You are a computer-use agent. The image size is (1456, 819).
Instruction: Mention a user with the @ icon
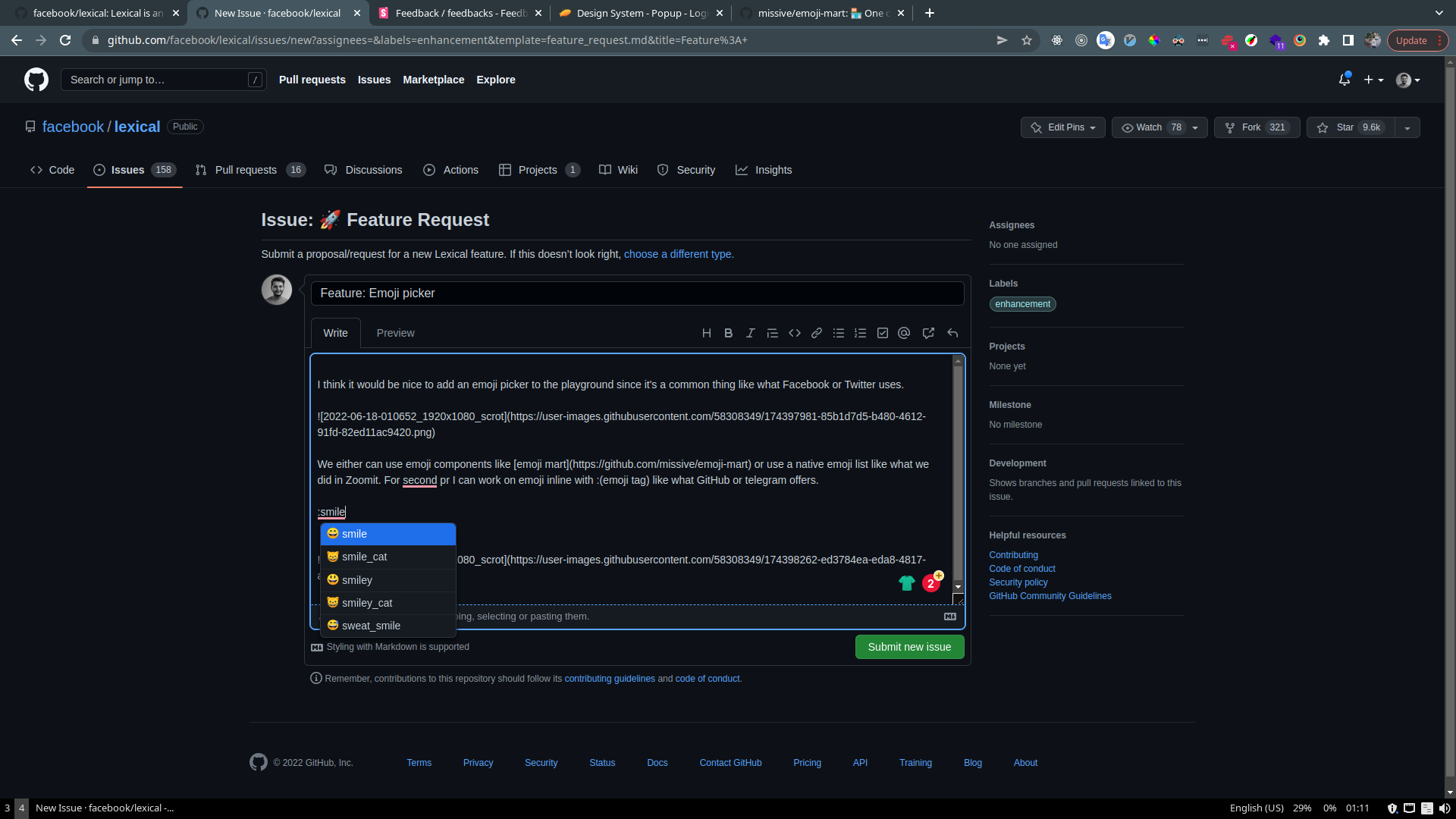click(904, 333)
